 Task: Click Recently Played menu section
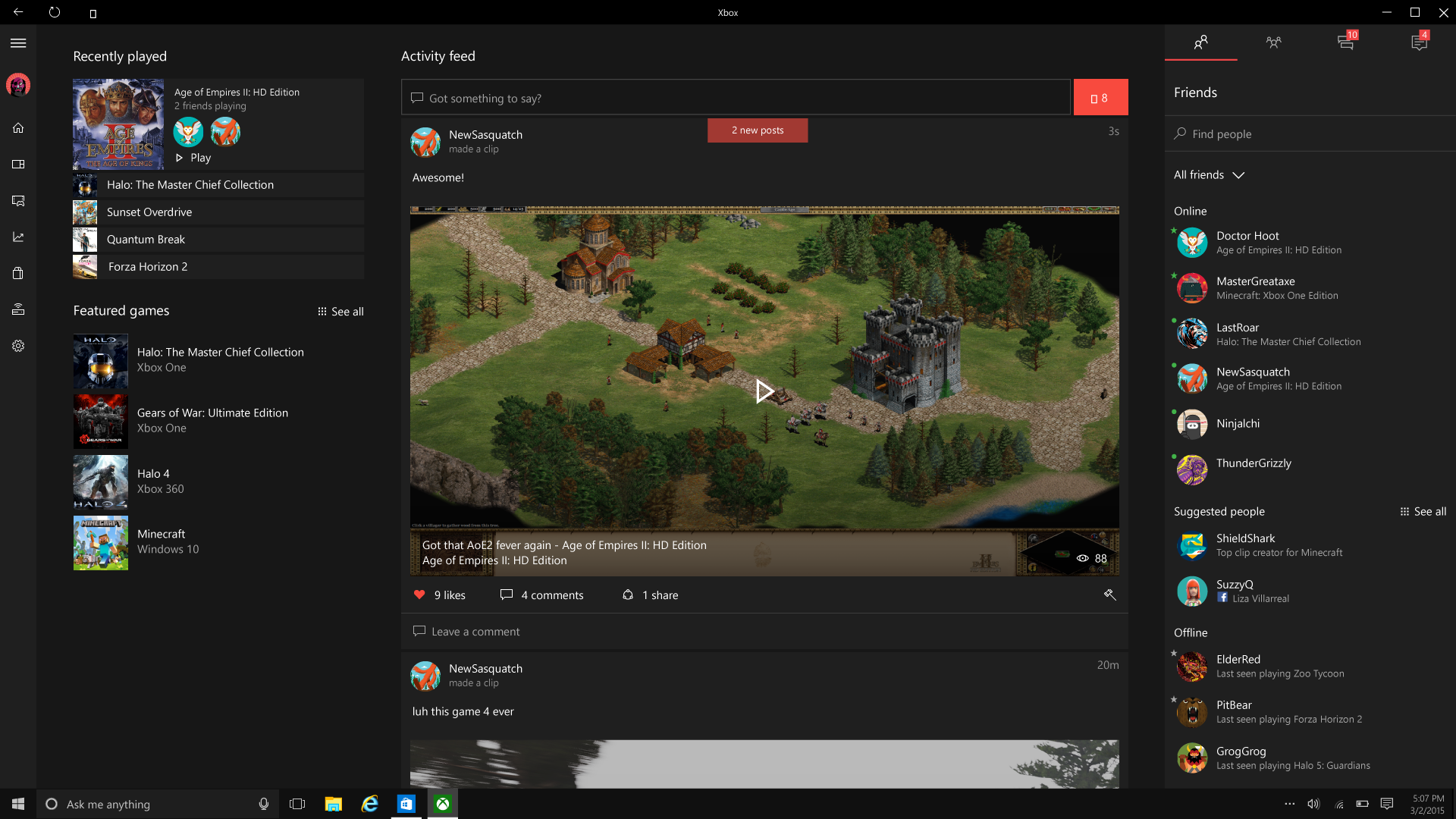coord(119,55)
